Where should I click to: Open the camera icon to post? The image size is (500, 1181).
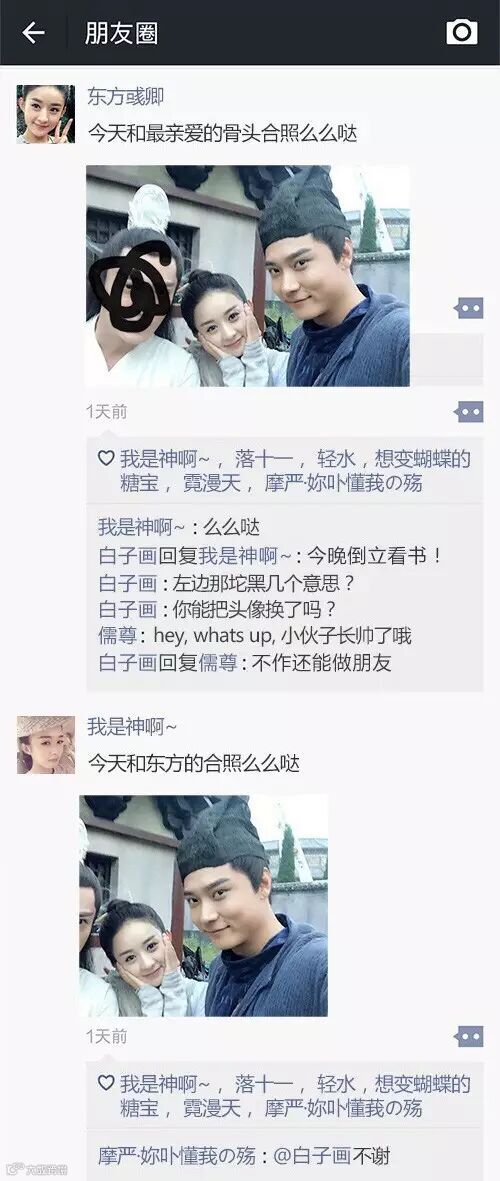[462, 32]
